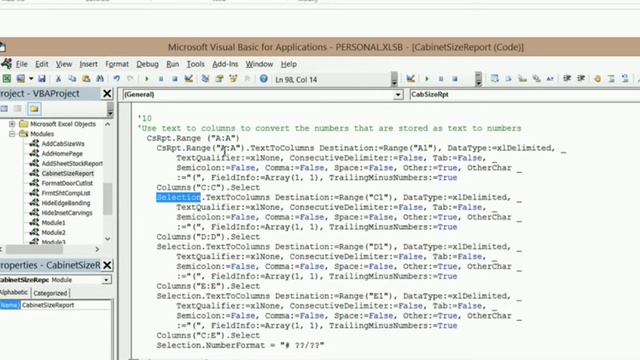Open Find with the binoculars icon

(x=100, y=79)
